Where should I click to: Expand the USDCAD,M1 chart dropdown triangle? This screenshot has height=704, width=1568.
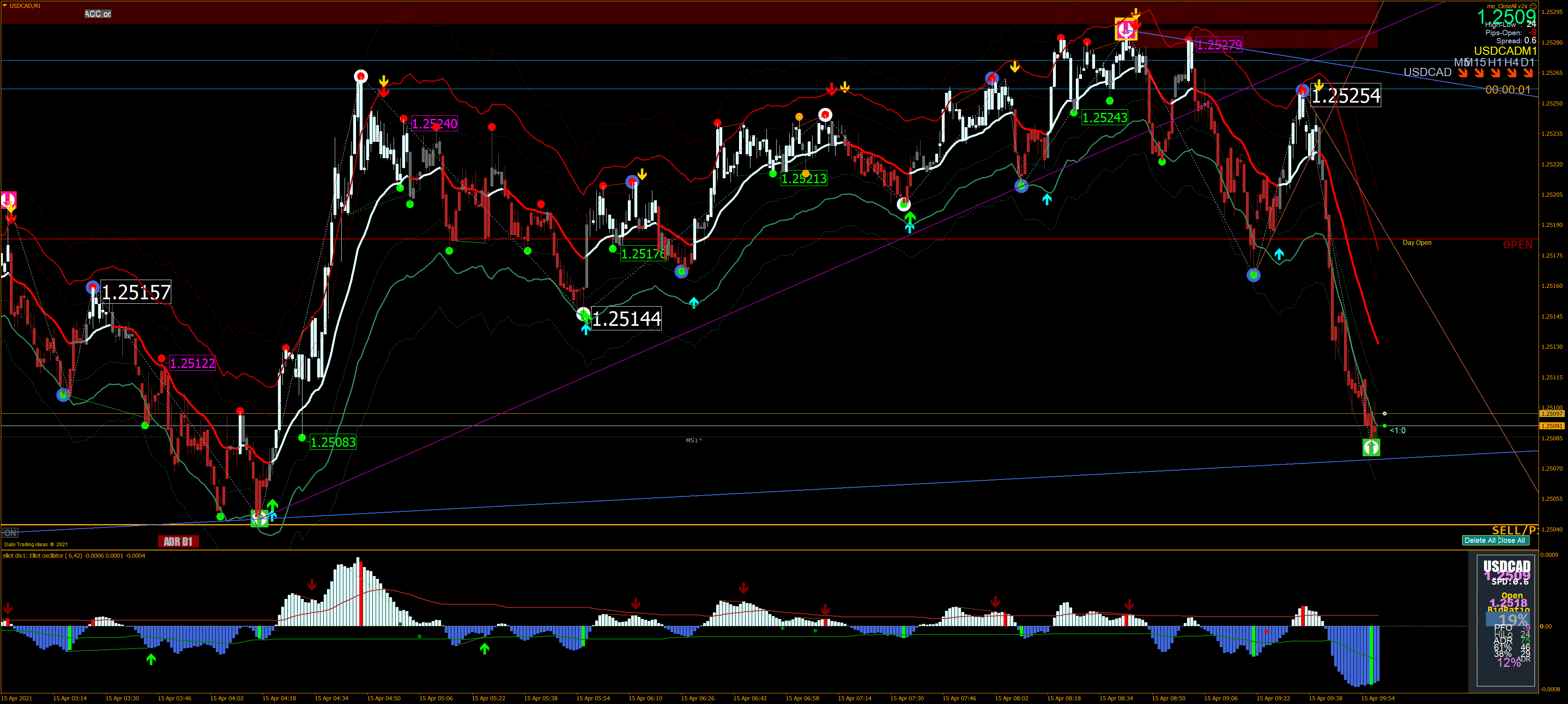click(x=5, y=5)
